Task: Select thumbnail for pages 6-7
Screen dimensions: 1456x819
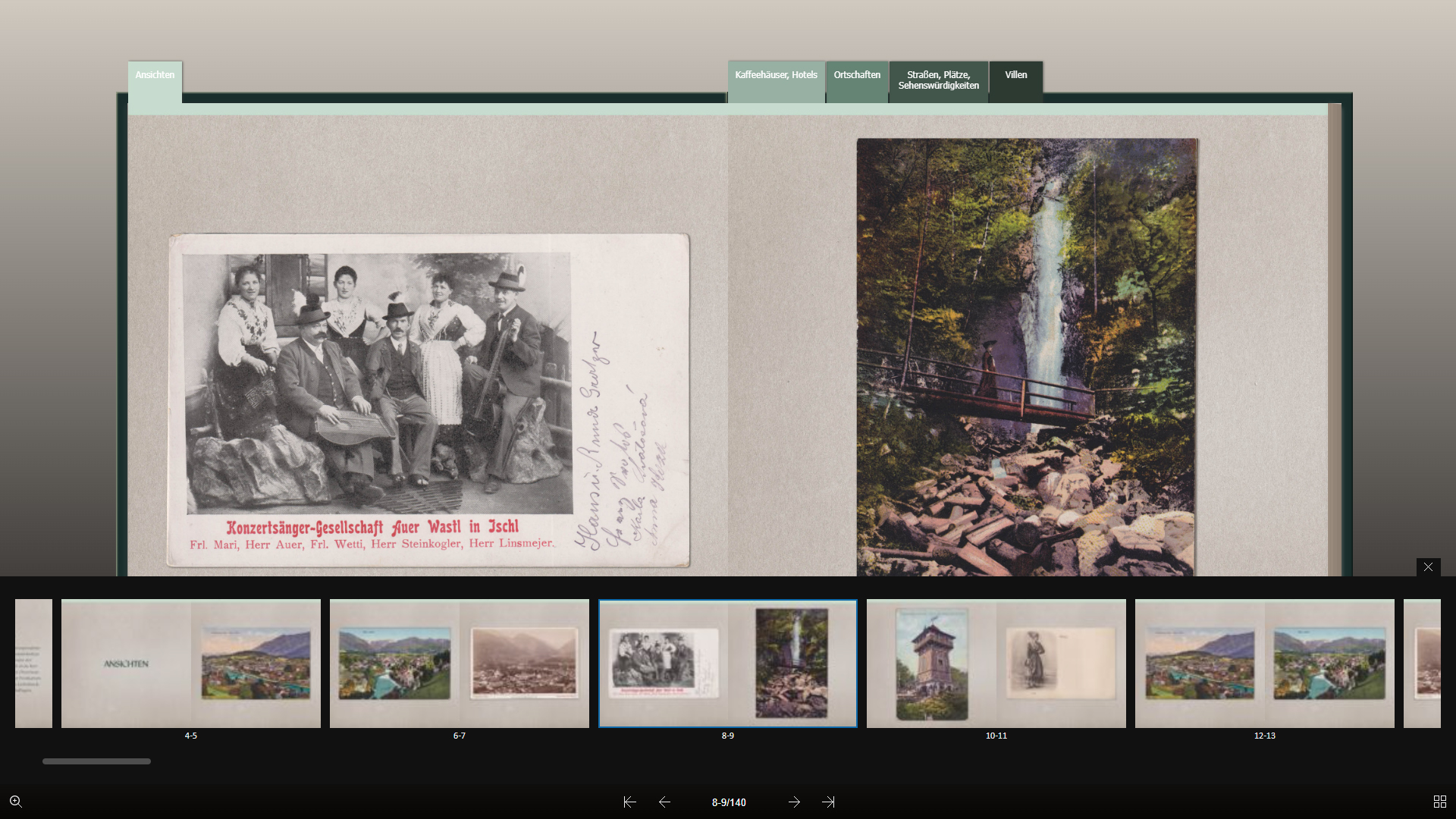Action: pyautogui.click(x=460, y=664)
